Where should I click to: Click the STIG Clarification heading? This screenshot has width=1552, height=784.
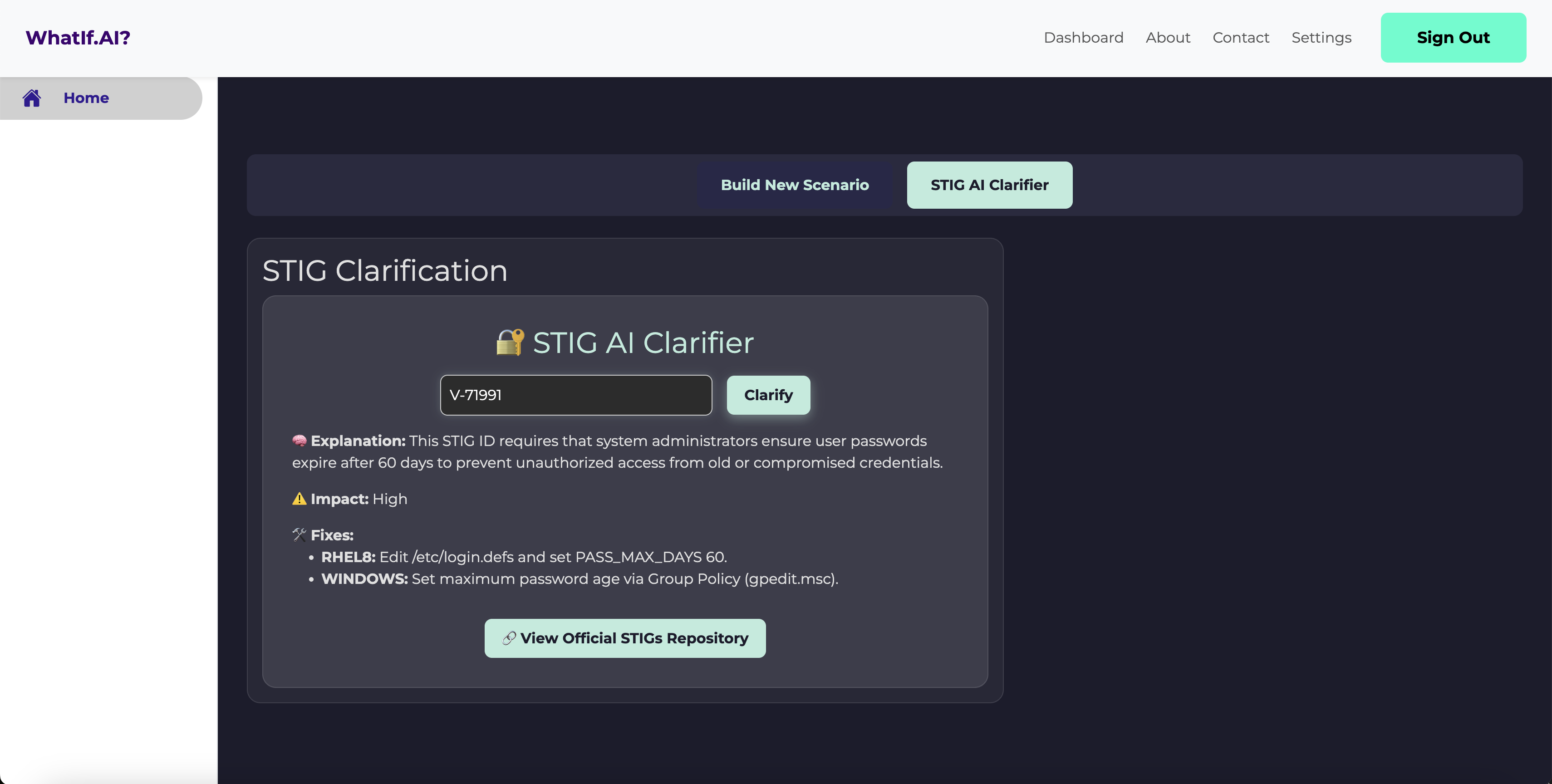coord(384,270)
